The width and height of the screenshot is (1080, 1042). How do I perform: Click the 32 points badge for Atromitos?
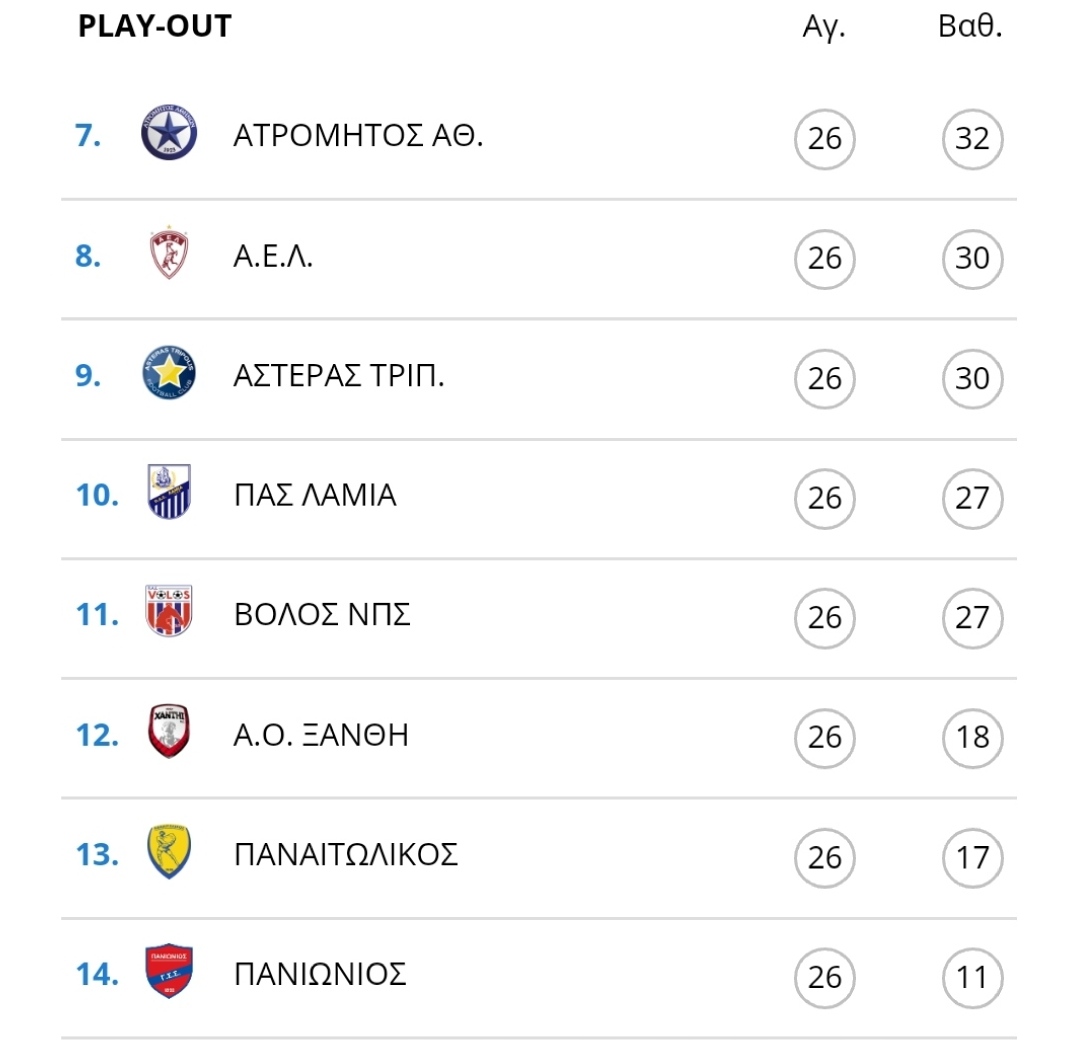973,139
